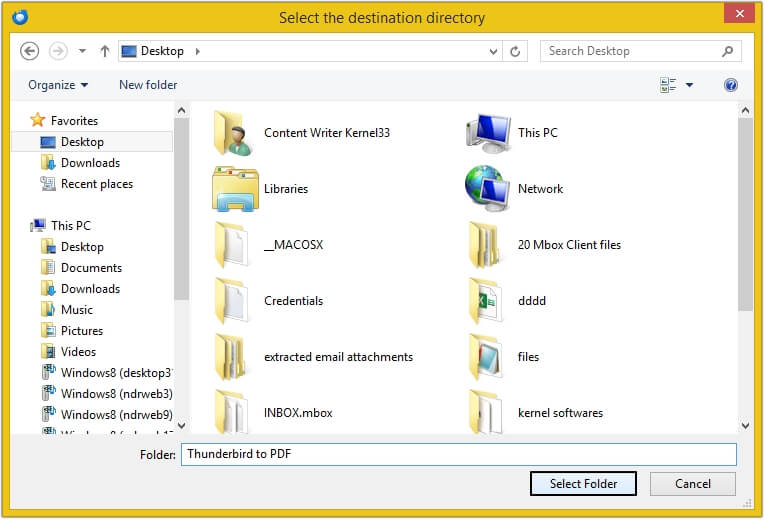
Task: Click the search magnifier icon
Action: pos(727,51)
